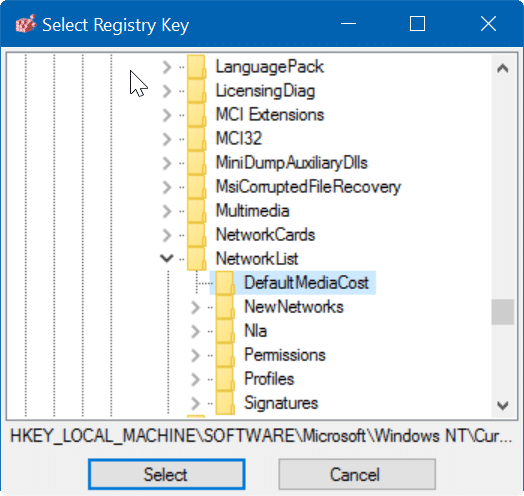Viewport: 524px width, 496px height.
Task: Expand the Profiles subkey
Action: [195, 380]
